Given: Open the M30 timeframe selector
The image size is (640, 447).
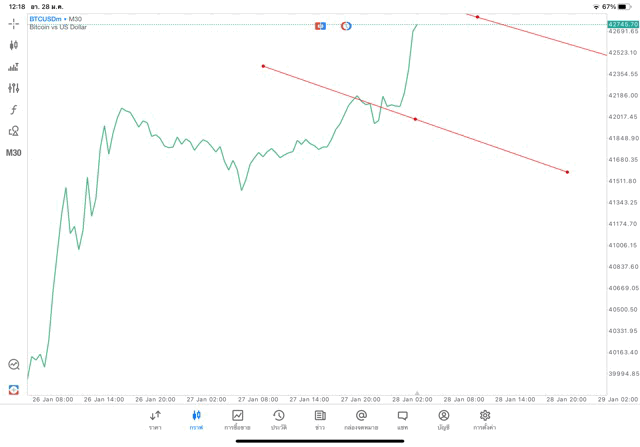Looking at the screenshot, I should pyautogui.click(x=13, y=153).
